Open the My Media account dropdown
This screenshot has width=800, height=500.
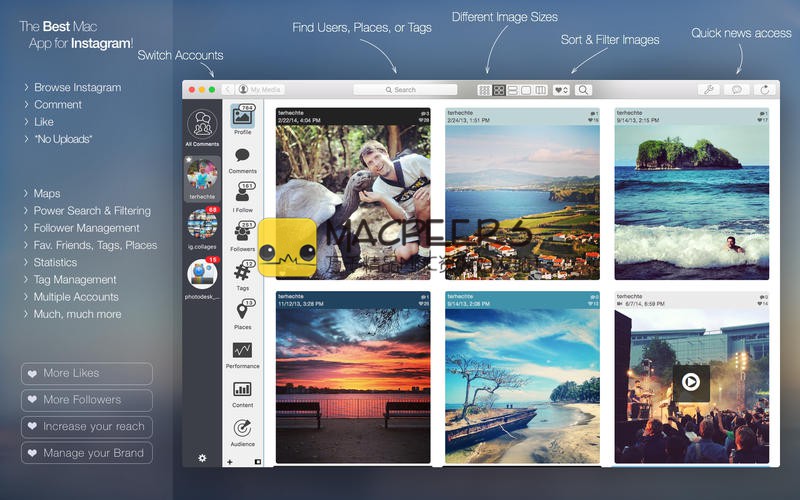click(x=260, y=90)
